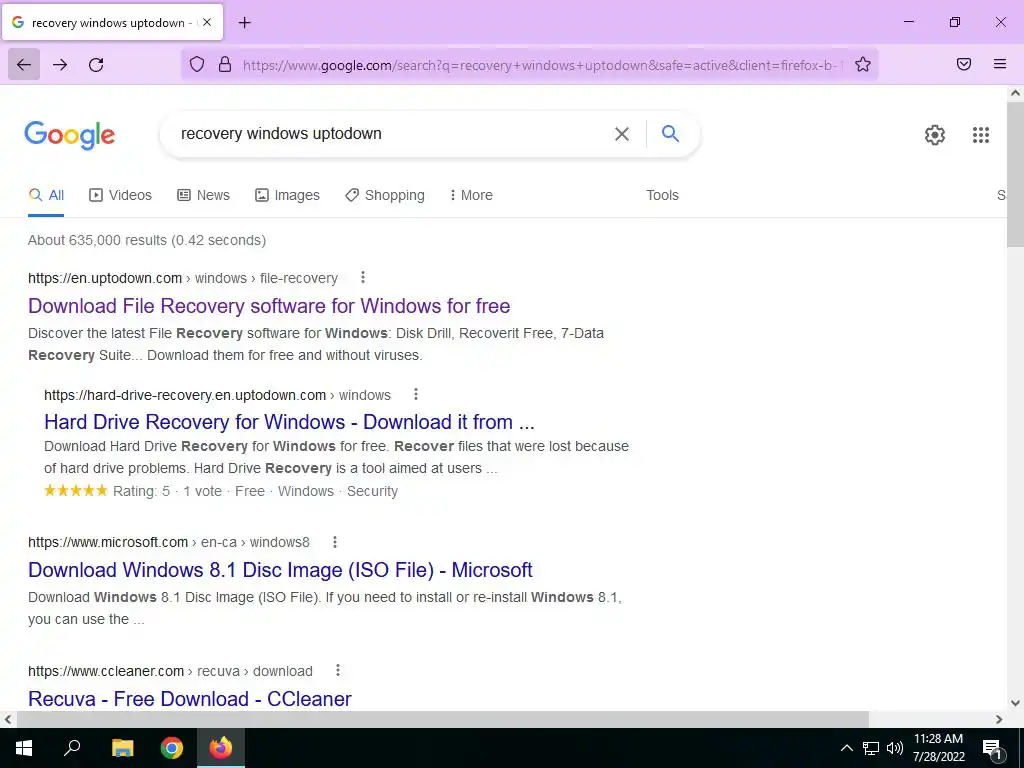Open Google quick settings gear

pyautogui.click(x=935, y=135)
